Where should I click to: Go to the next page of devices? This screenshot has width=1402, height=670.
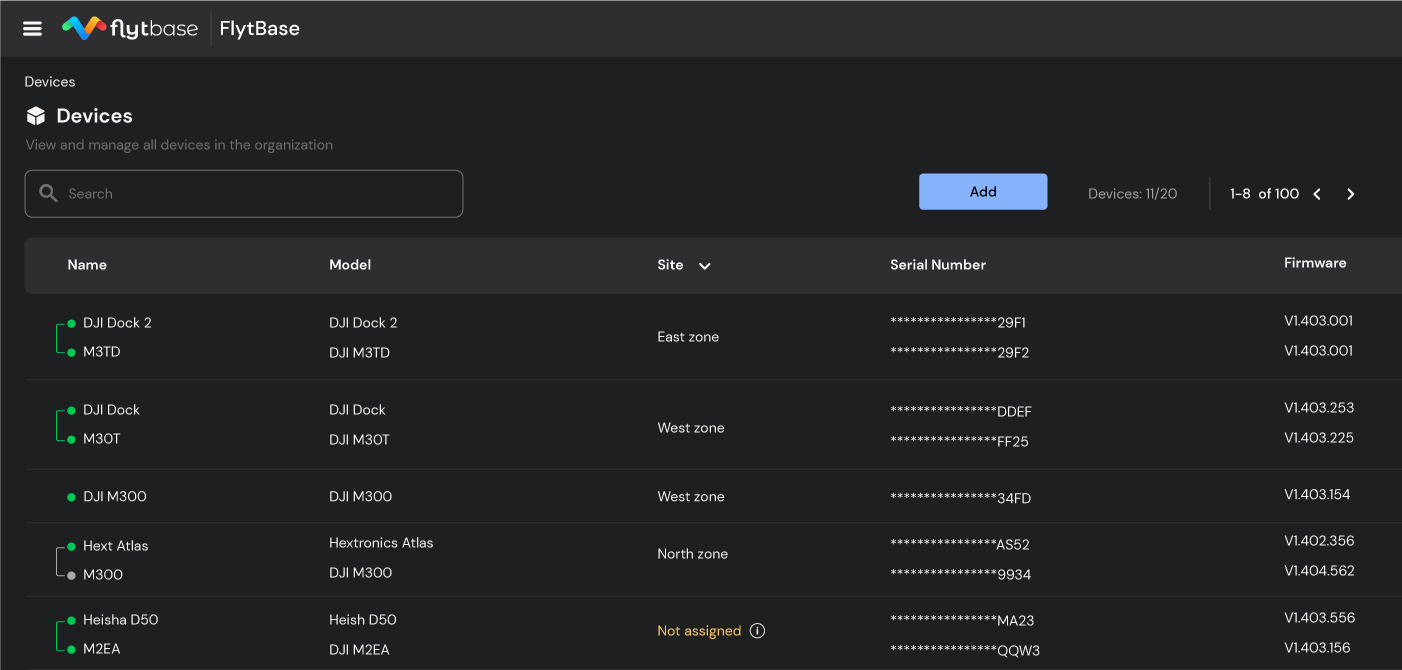pos(1351,194)
